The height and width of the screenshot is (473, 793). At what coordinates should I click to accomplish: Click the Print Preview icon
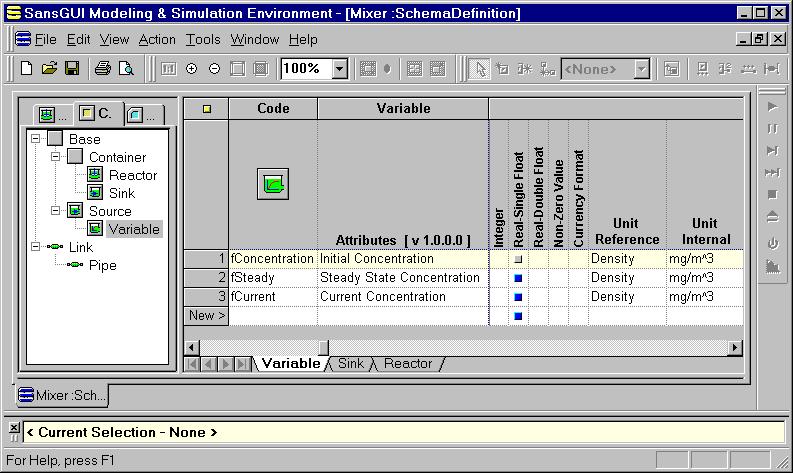pos(126,69)
